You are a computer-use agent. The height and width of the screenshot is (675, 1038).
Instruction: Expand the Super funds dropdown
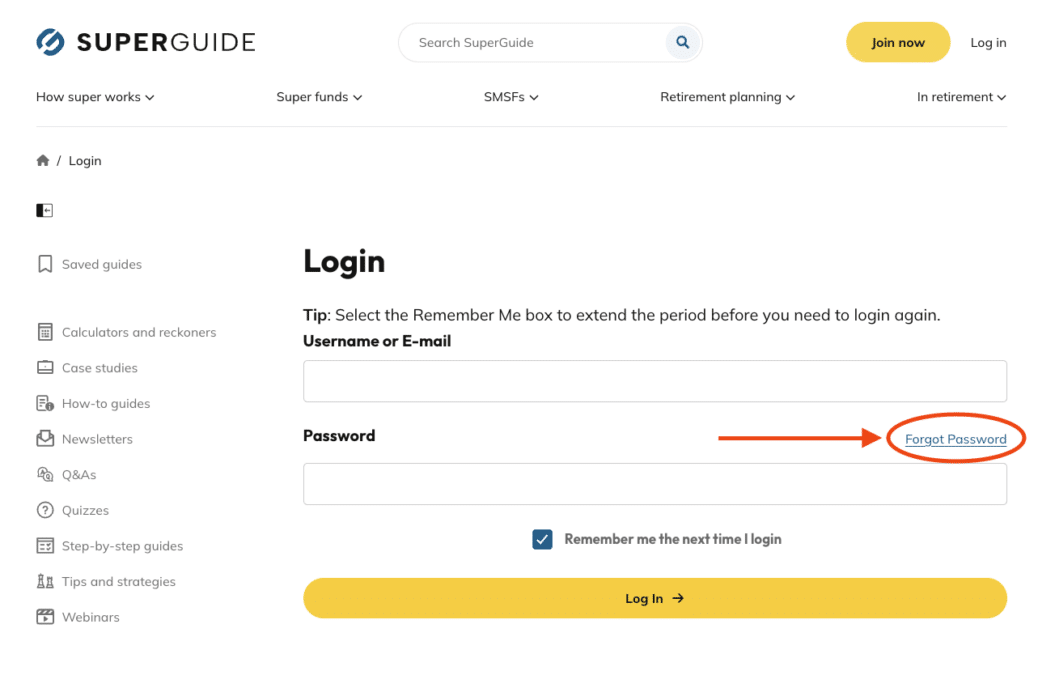[319, 97]
